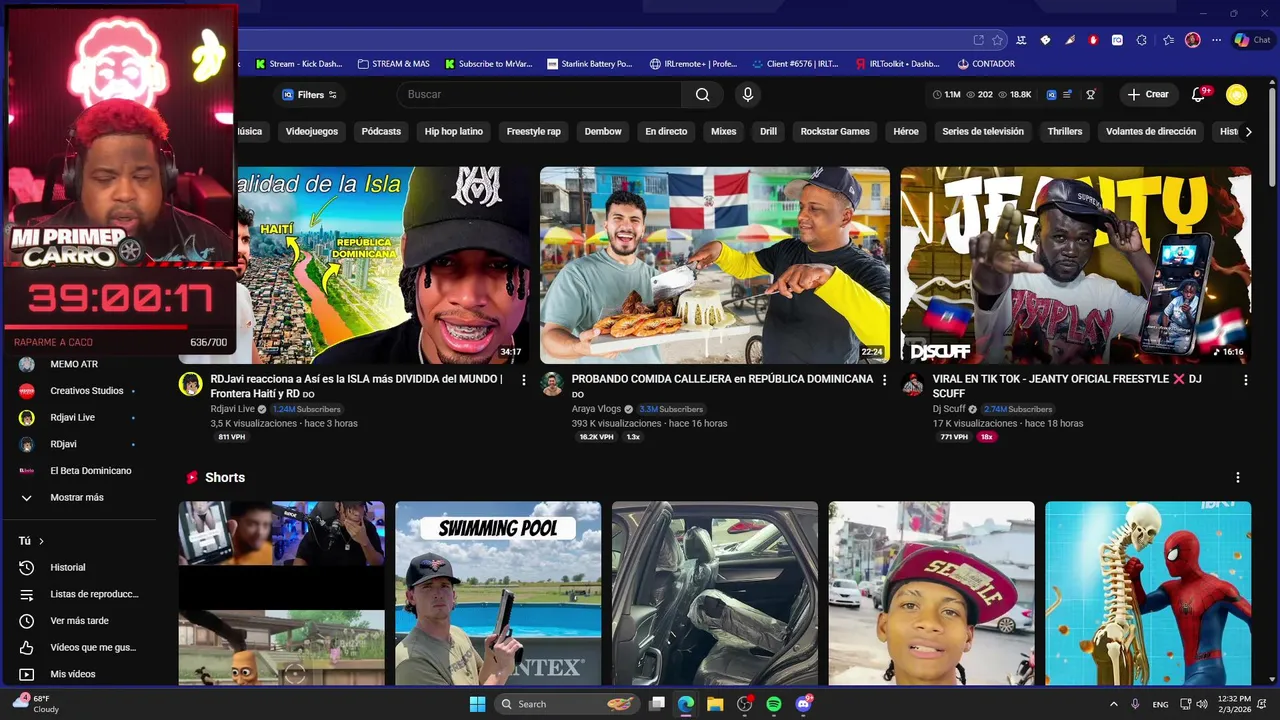This screenshot has width=1280, height=720.
Task: Select the Volantes de dirección chip
Action: [x=1151, y=131]
